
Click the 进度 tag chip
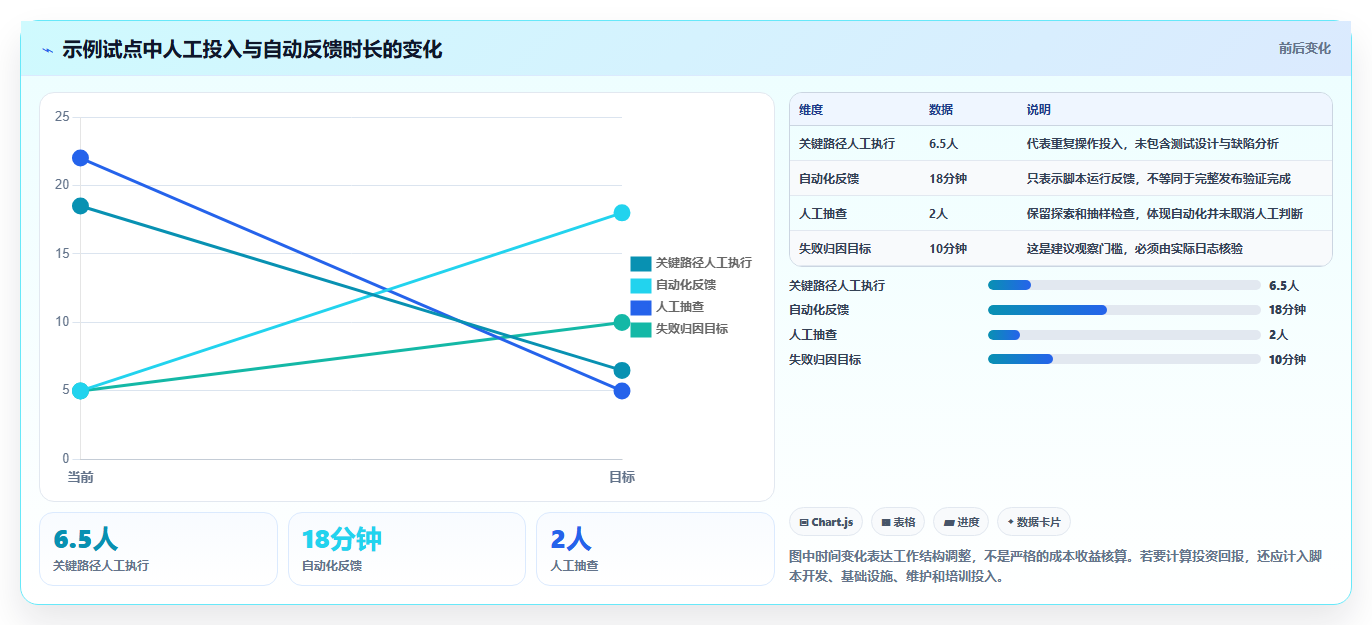click(961, 522)
